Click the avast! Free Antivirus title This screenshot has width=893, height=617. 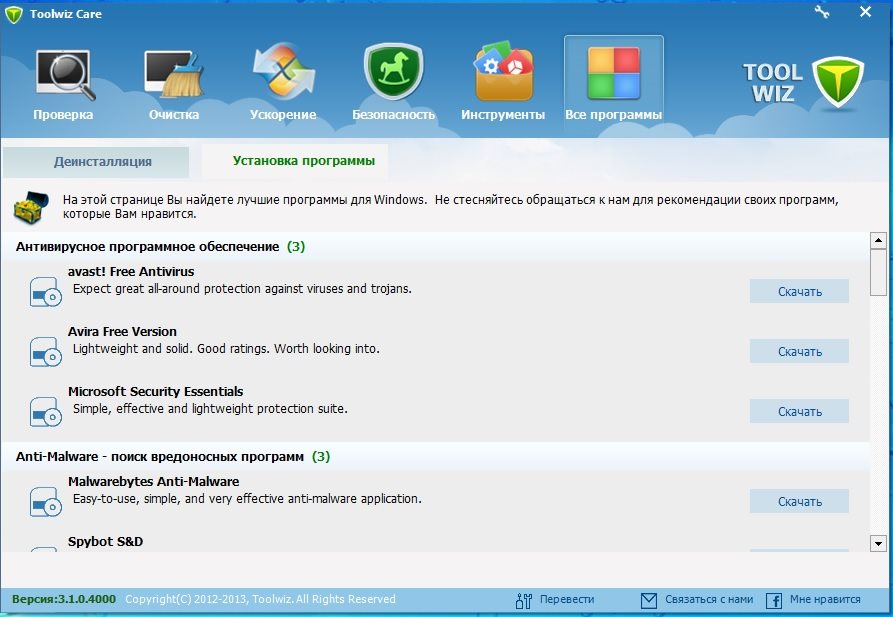(x=131, y=272)
